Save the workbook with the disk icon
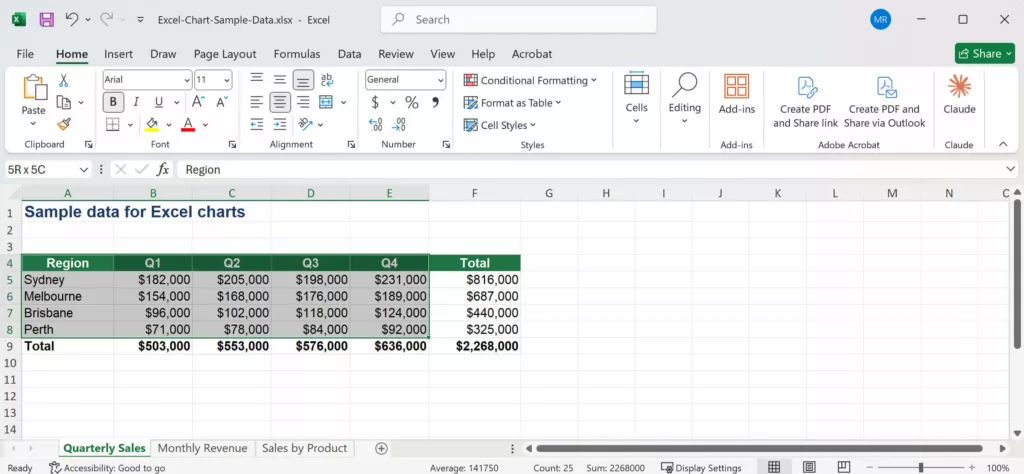The height and width of the screenshot is (474, 1024). coord(46,20)
